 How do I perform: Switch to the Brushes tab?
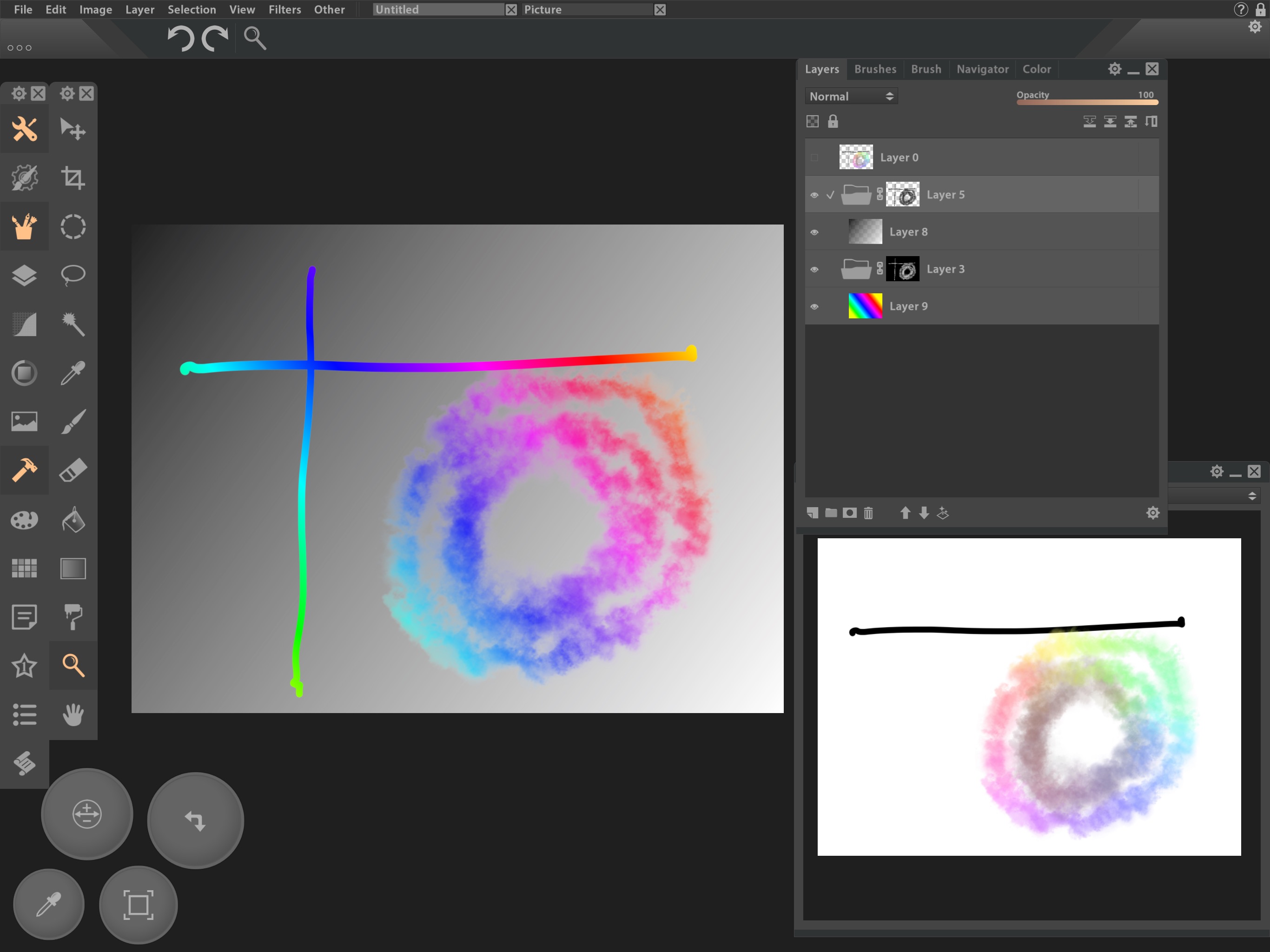click(x=874, y=69)
